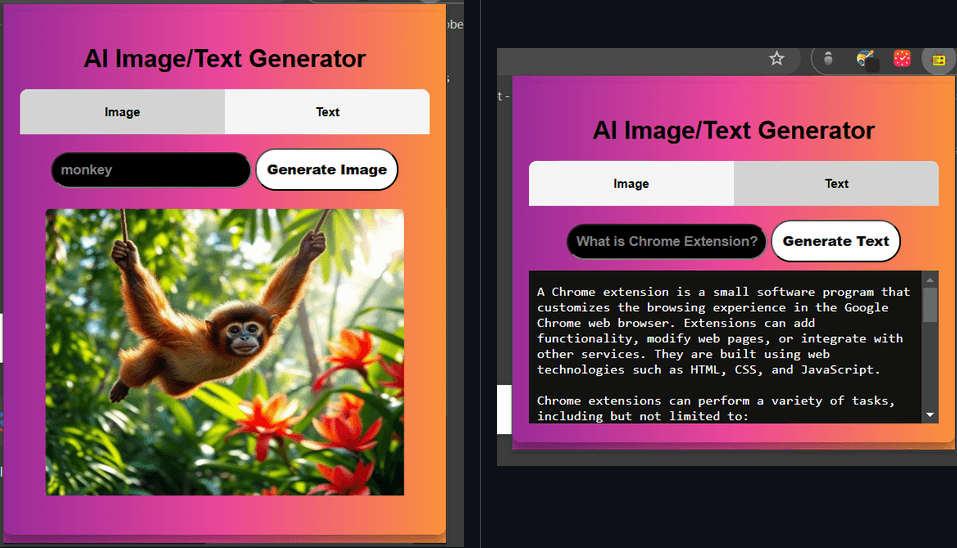Select Text tab in right popup
The height and width of the screenshot is (548, 957).
836,184
